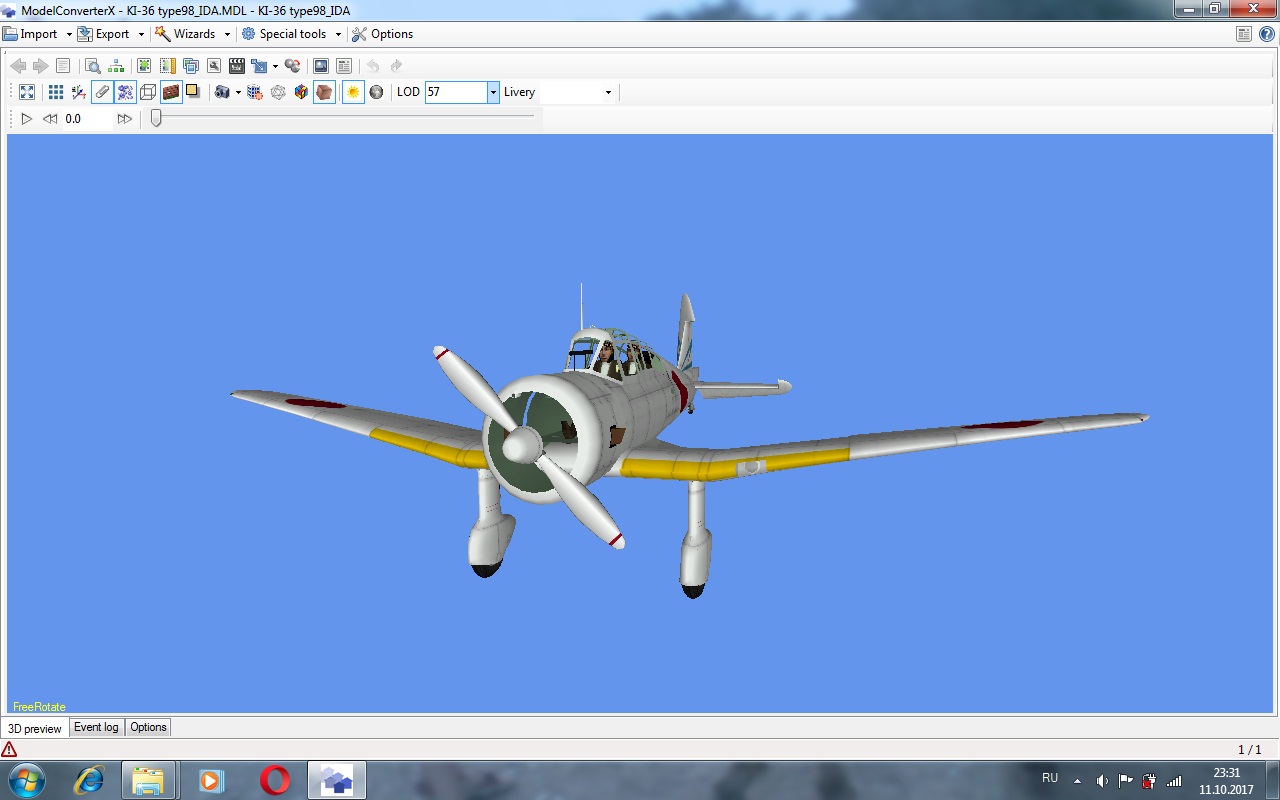Viewport: 1280px width, 800px height.
Task: Toggle the brick texture display
Action: click(x=171, y=92)
